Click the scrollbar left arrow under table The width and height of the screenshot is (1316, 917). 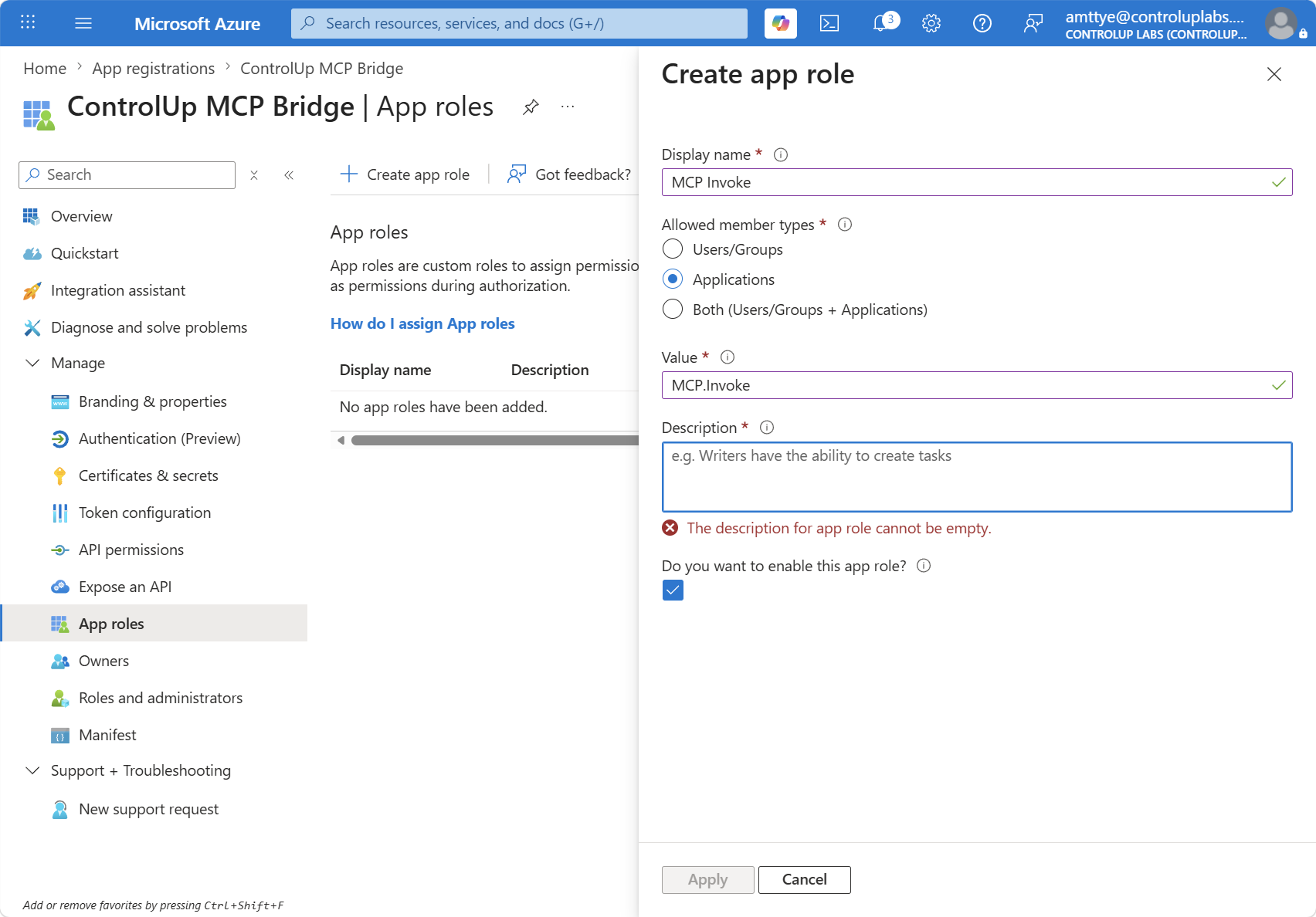coord(341,440)
